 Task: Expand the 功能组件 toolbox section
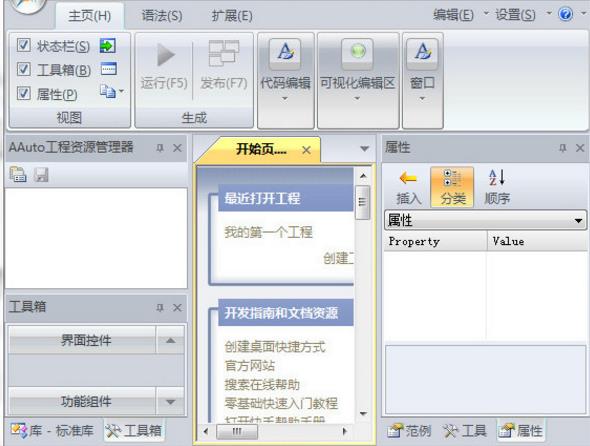click(x=170, y=402)
